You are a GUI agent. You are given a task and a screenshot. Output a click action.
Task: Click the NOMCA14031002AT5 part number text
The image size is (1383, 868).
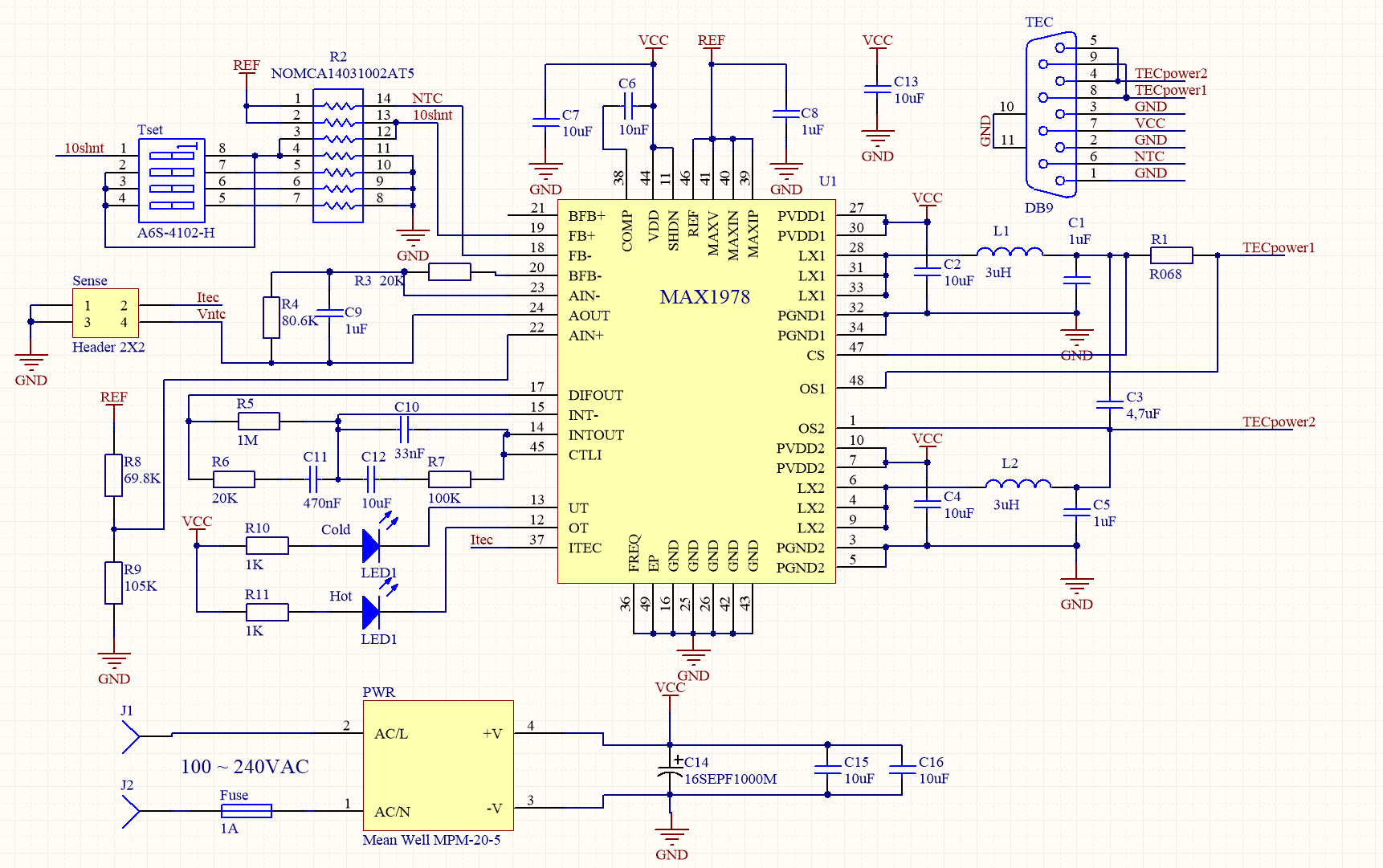(343, 73)
